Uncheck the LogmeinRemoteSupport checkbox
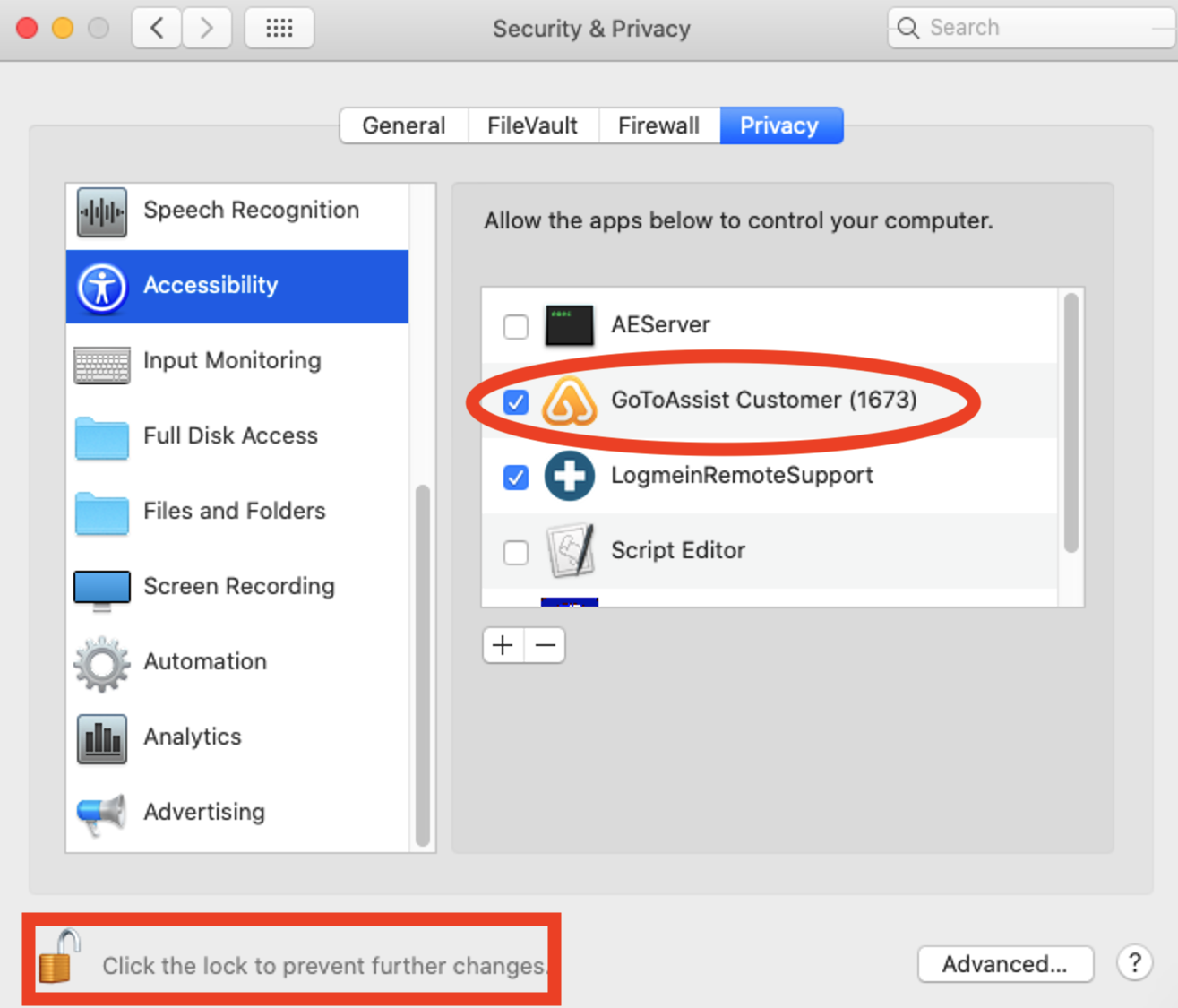 point(516,477)
